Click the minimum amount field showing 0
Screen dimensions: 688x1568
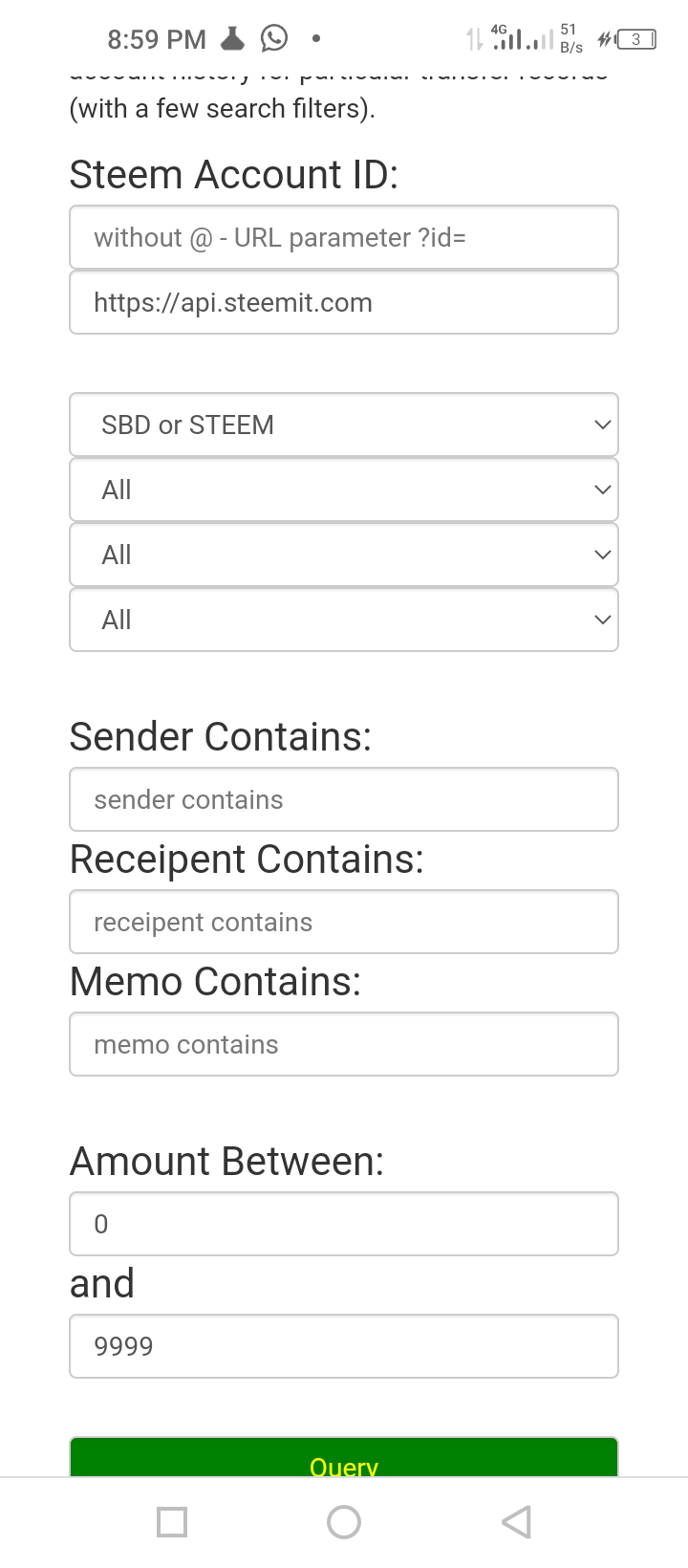click(344, 1224)
